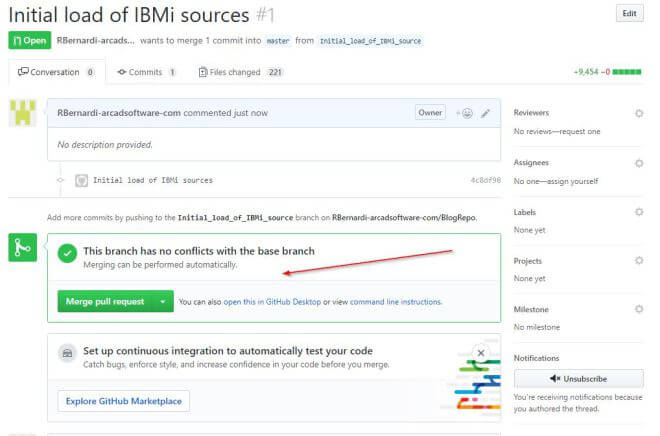Screen dimensions: 660x436
Task: Dismiss the continuous integration prompt
Action: 481,353
